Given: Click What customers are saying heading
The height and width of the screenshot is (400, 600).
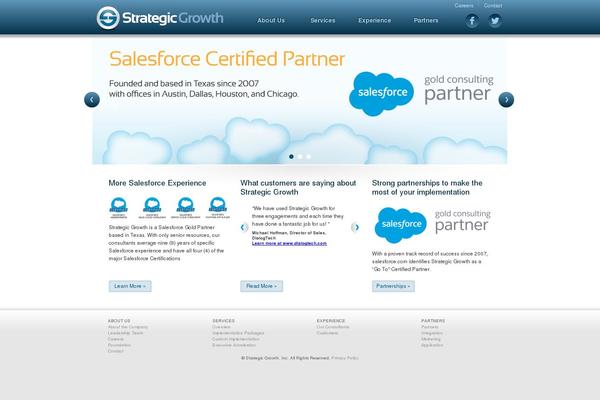Looking at the screenshot, I should point(298,188).
